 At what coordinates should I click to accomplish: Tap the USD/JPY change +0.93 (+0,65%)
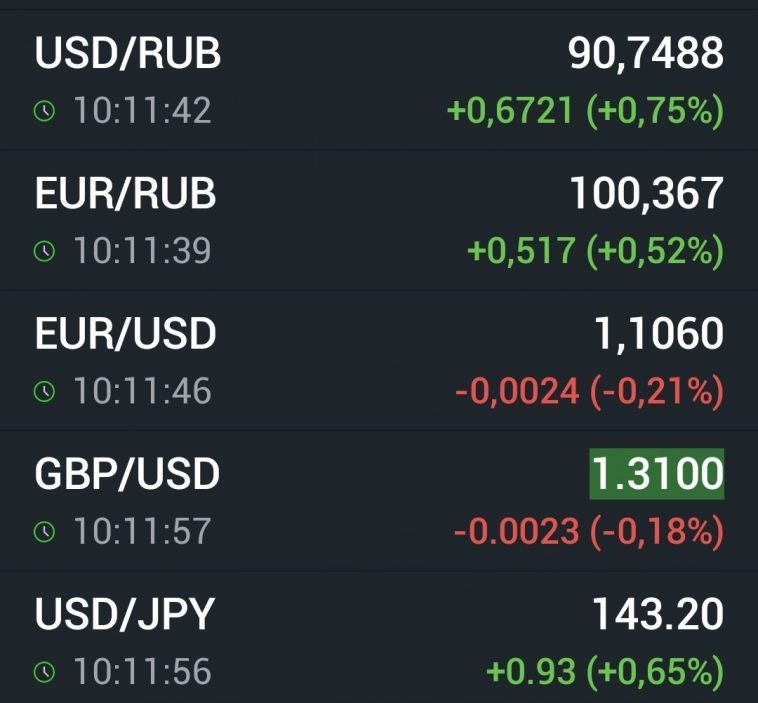(604, 671)
